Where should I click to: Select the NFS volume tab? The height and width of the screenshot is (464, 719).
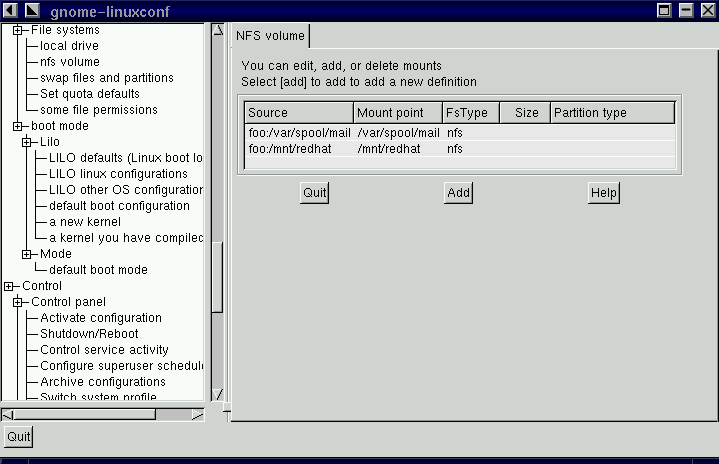pos(270,36)
